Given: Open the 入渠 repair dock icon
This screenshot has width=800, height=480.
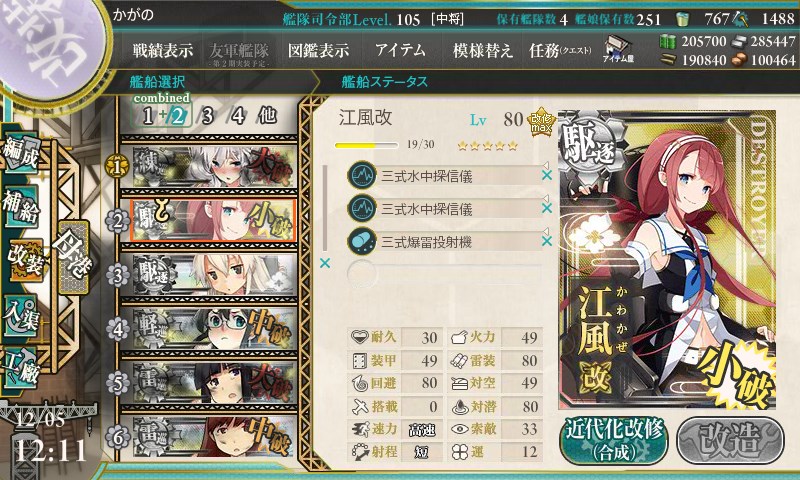Looking at the screenshot, I should click(21, 316).
